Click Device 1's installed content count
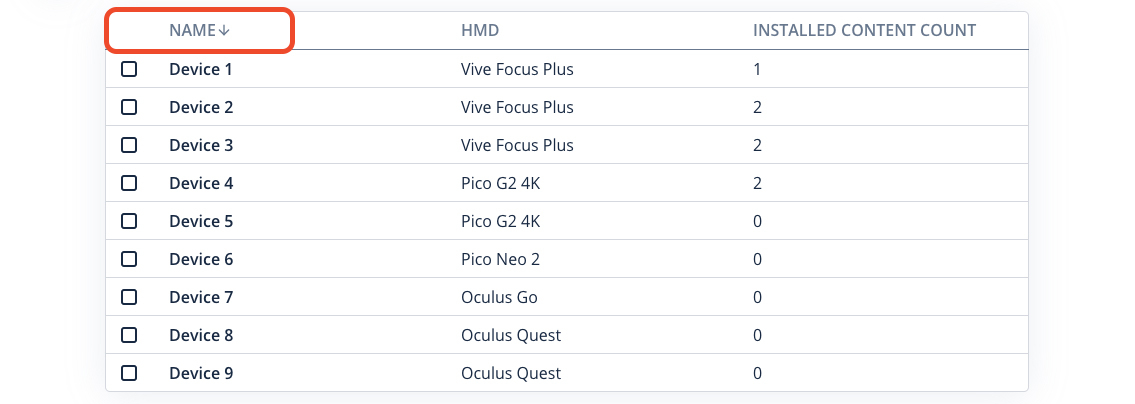Screen dimensions: 1135x404 click(757, 70)
